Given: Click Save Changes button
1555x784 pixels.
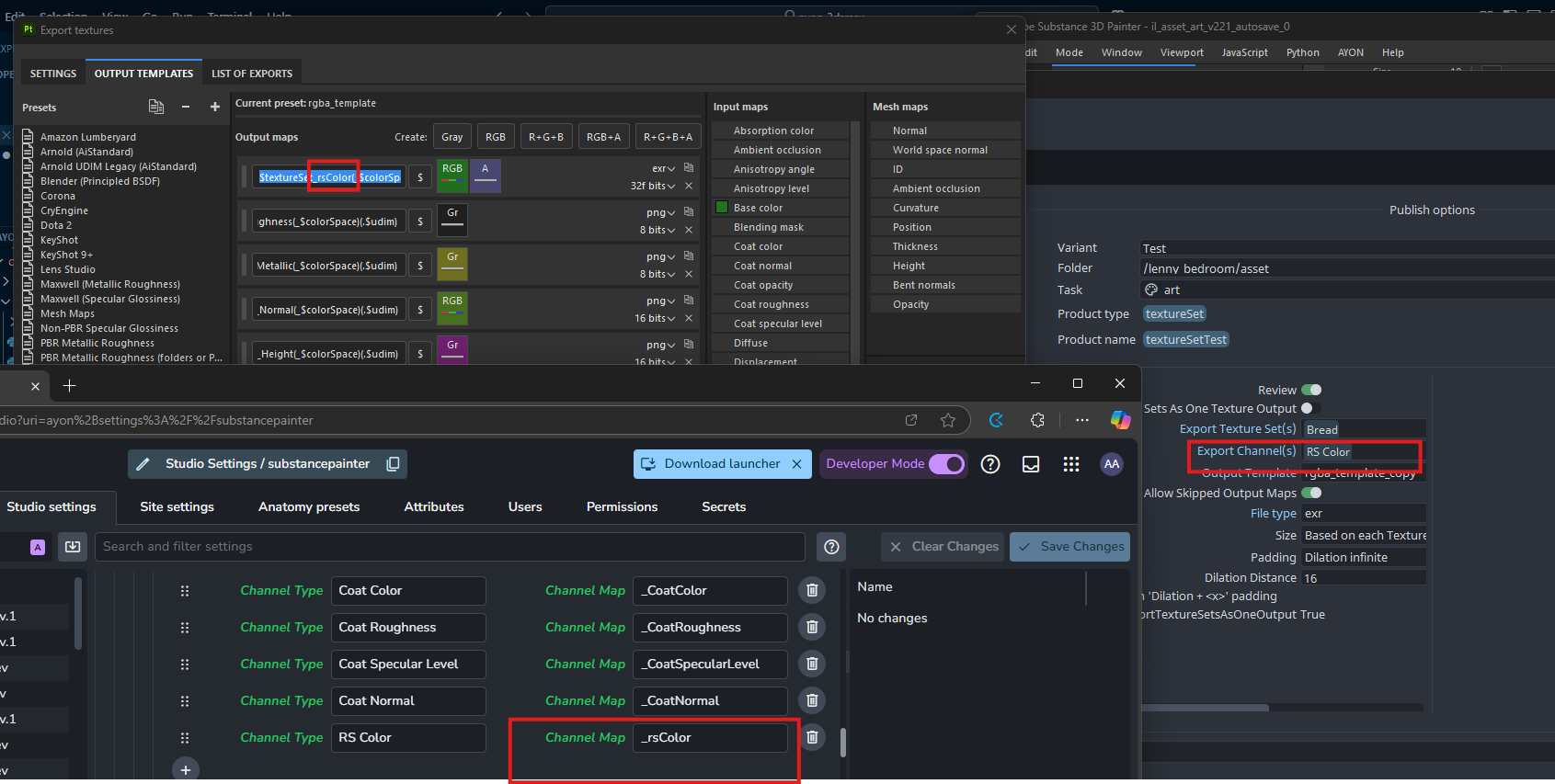Looking at the screenshot, I should [x=1069, y=547].
